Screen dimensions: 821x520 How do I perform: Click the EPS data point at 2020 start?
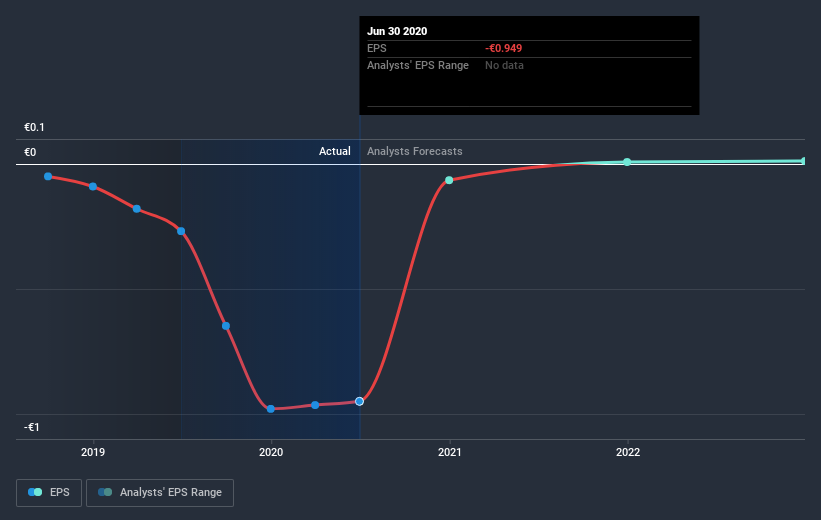coord(271,408)
